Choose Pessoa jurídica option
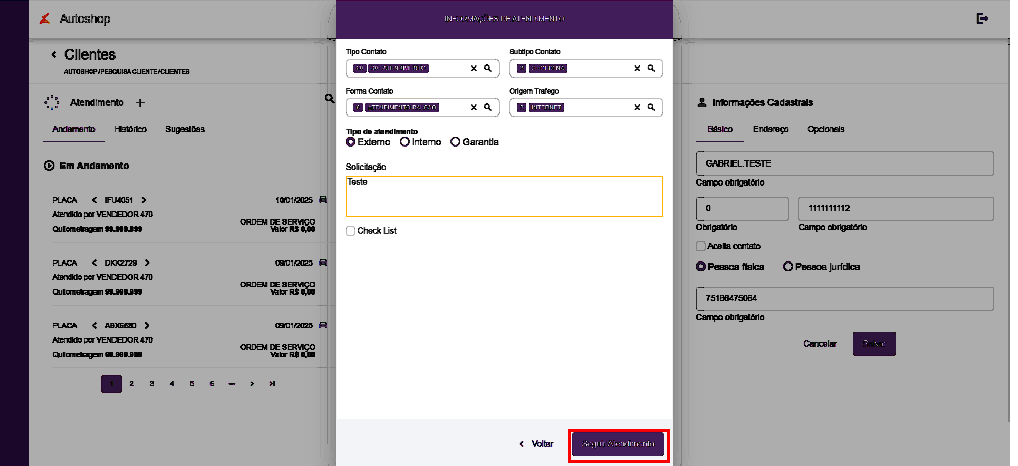Image resolution: width=1018 pixels, height=466 pixels. click(x=788, y=266)
